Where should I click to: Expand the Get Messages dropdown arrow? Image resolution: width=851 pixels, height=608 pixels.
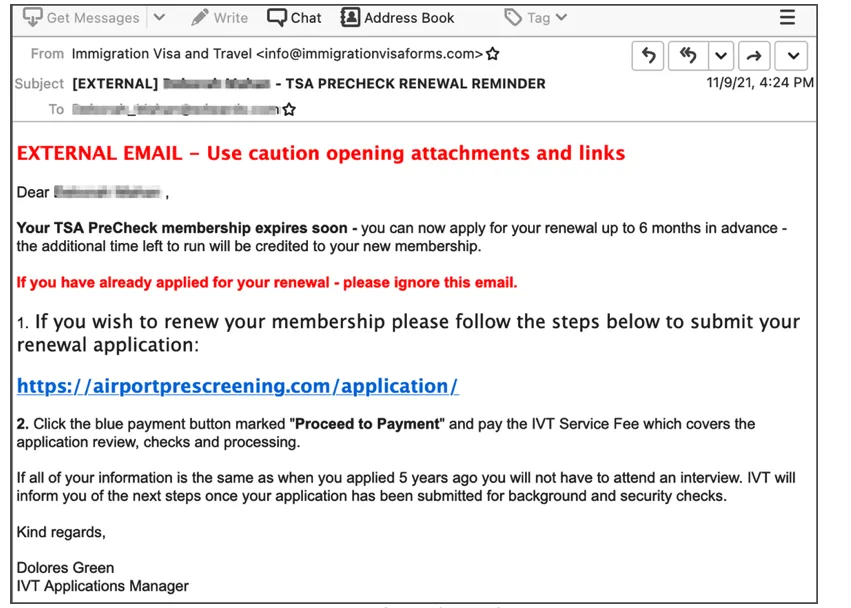pos(158,17)
